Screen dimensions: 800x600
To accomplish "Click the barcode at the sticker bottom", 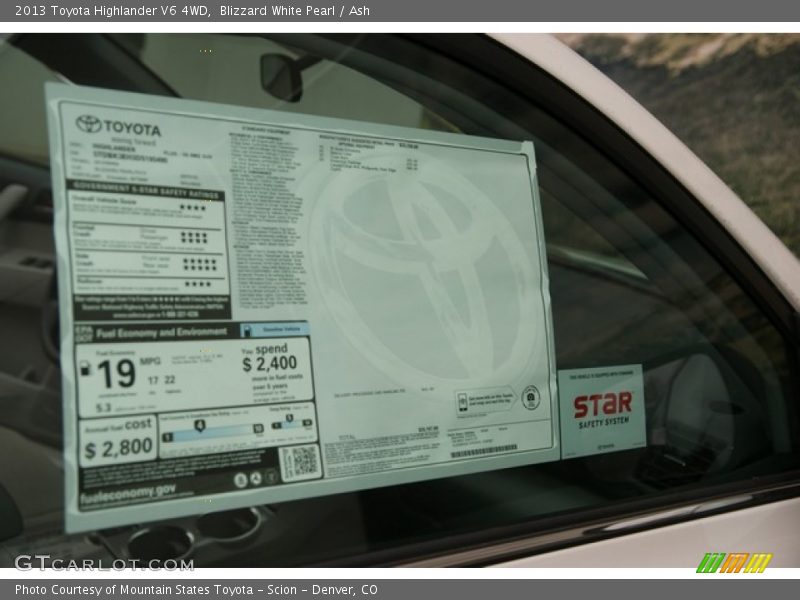I will point(483,452).
